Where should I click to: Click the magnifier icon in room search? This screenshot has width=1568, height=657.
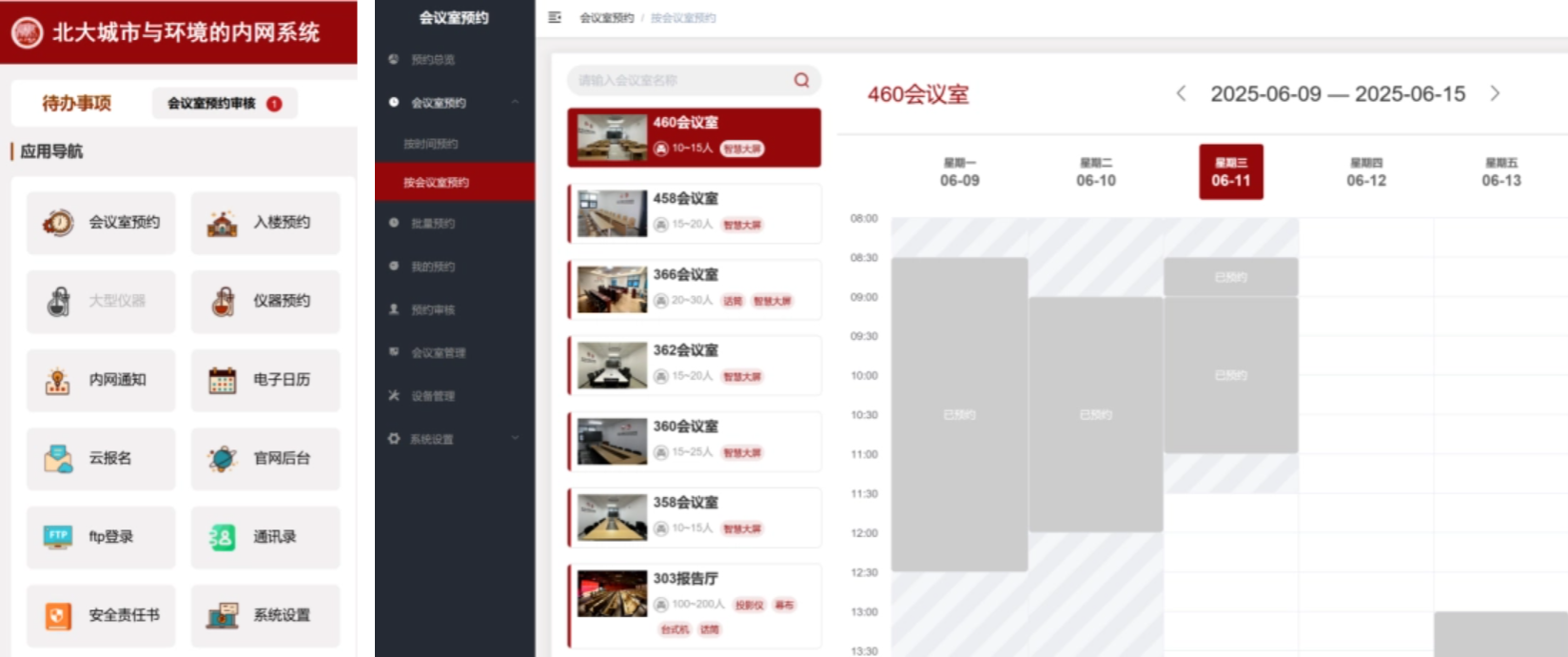pos(801,80)
